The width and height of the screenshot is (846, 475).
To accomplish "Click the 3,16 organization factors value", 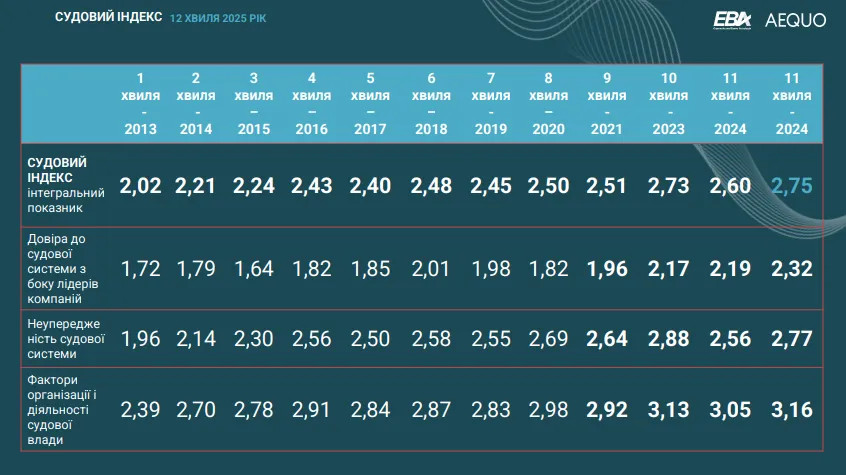I will (x=792, y=409).
